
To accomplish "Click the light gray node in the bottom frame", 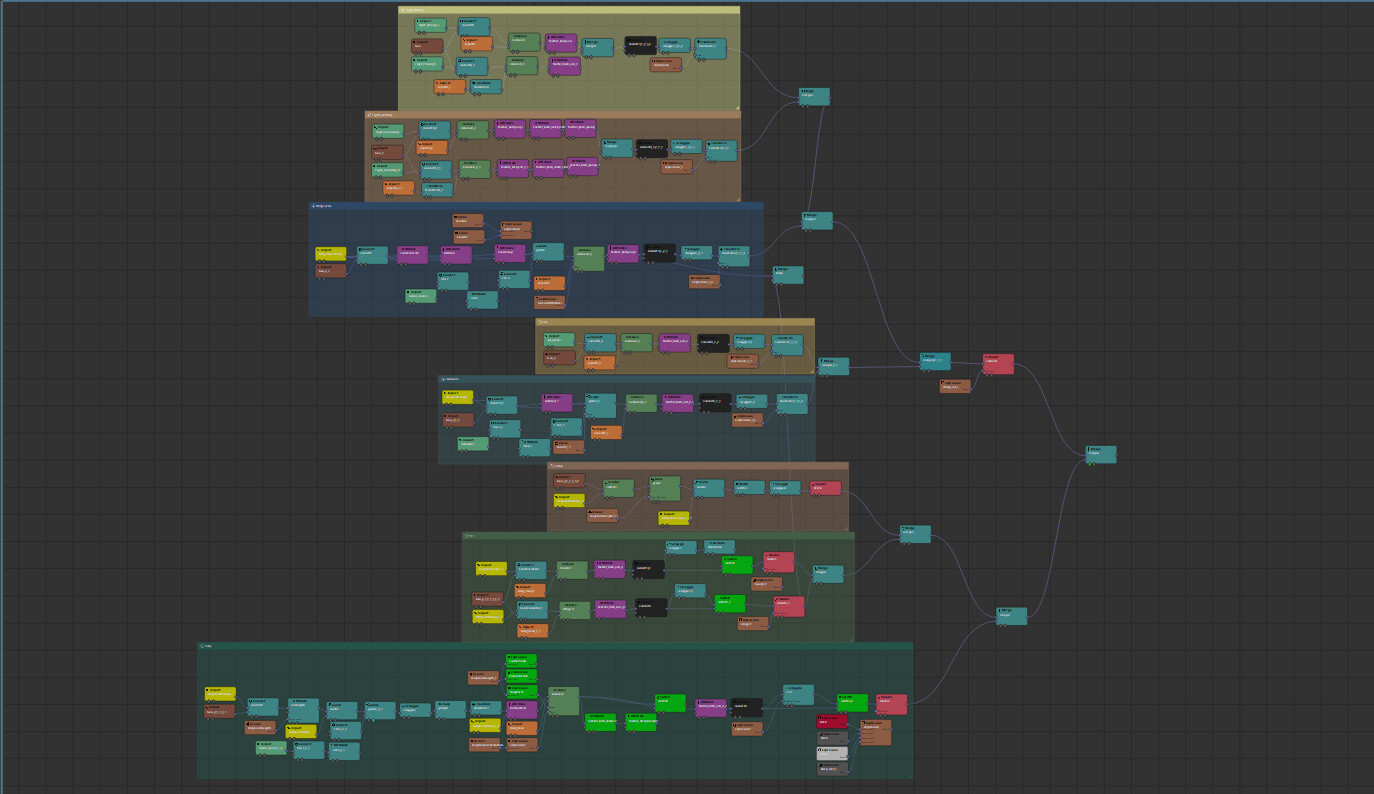I will [832, 752].
